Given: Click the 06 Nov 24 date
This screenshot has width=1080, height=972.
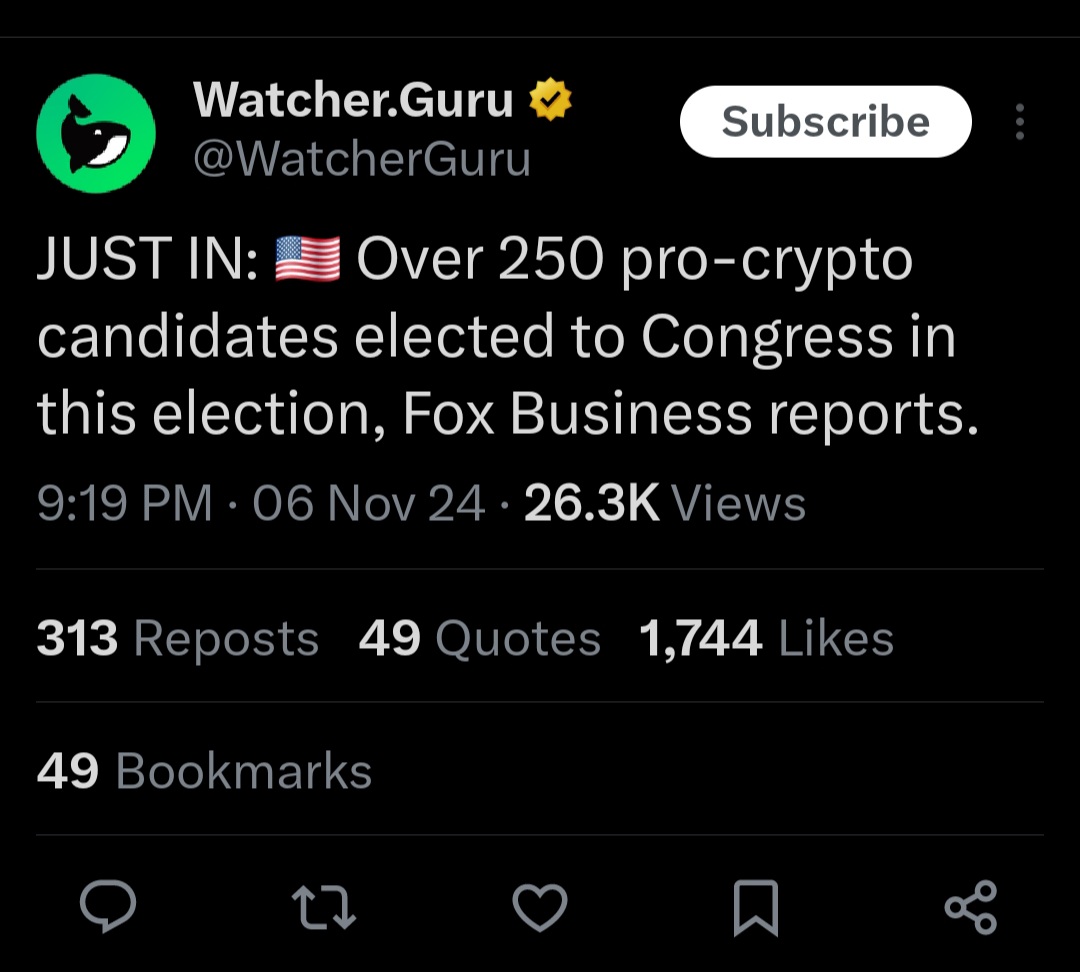Looking at the screenshot, I should tap(368, 503).
